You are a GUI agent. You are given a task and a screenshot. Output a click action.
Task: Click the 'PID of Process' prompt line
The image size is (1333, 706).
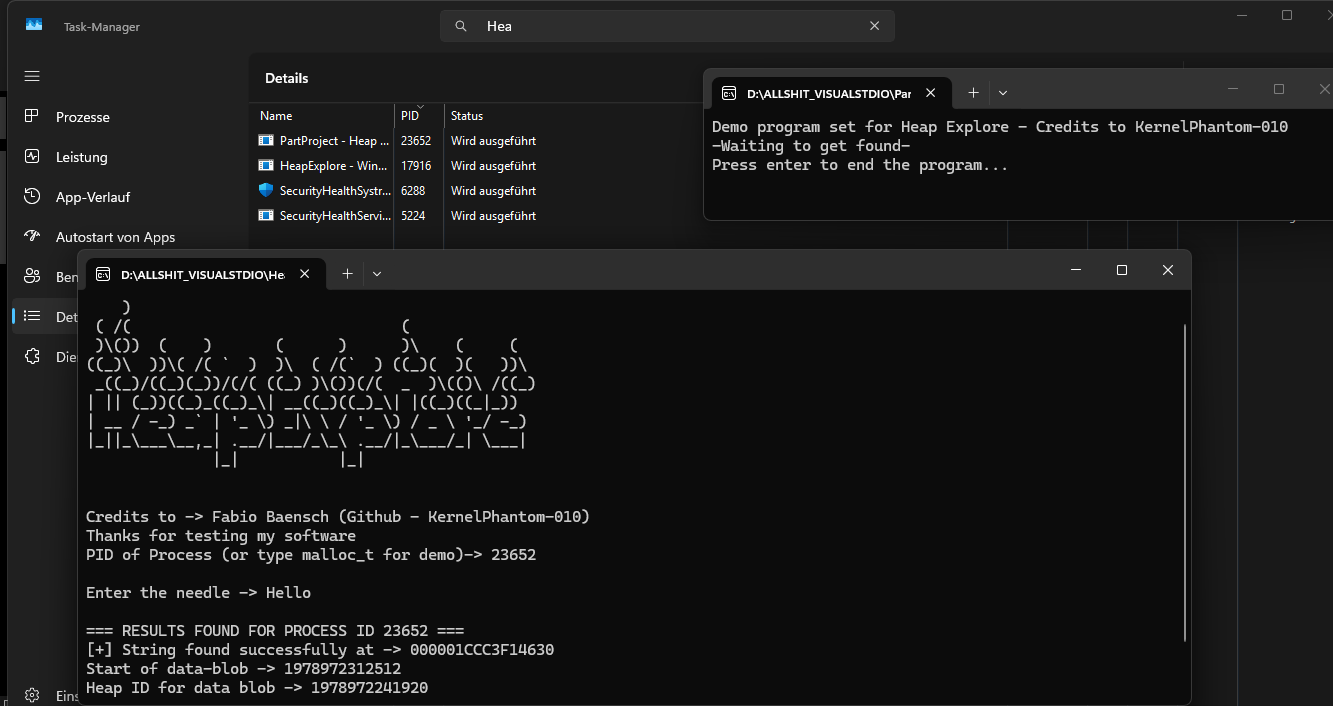pyautogui.click(x=311, y=555)
